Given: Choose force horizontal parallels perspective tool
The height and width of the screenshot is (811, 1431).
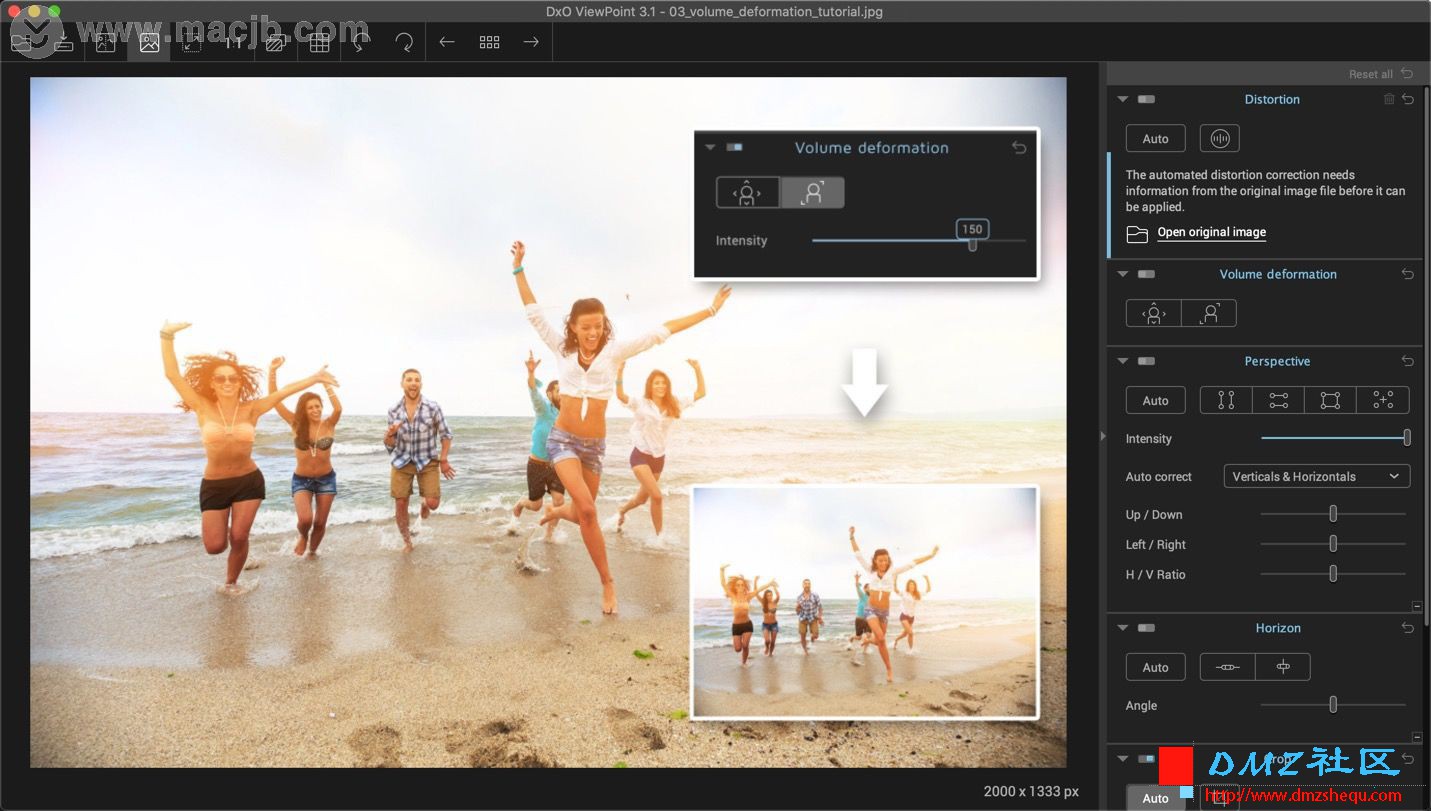Looking at the screenshot, I should 1278,400.
